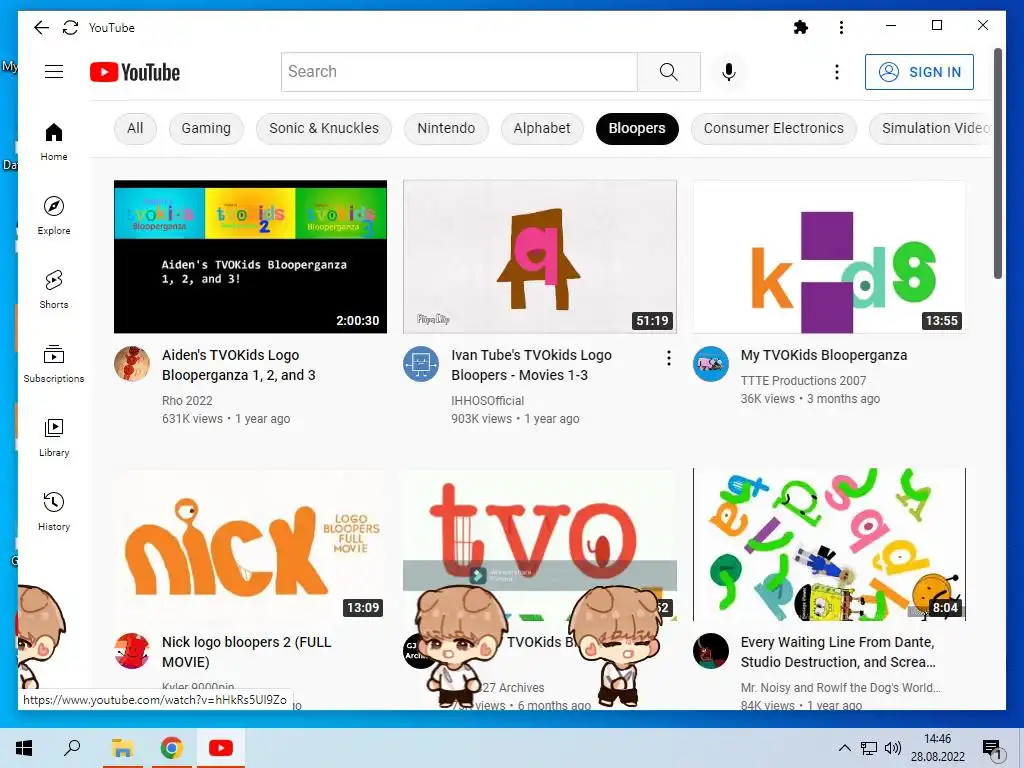Open the volume speaker tray icon
The width and height of the screenshot is (1024, 768).
pos(892,748)
